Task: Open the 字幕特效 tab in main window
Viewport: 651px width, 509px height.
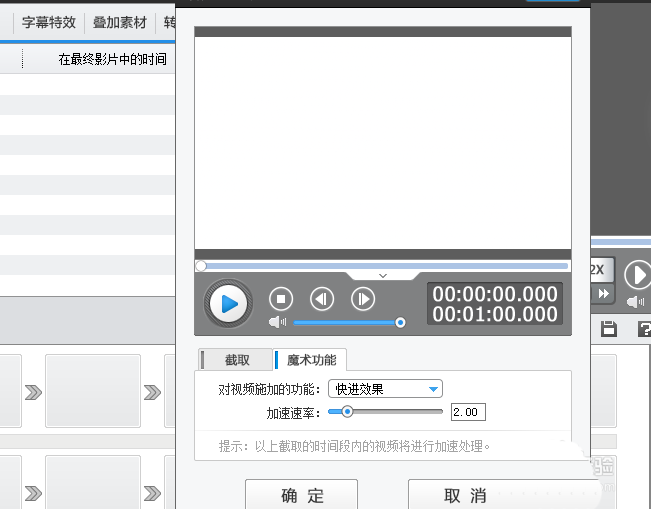Action: point(49,22)
